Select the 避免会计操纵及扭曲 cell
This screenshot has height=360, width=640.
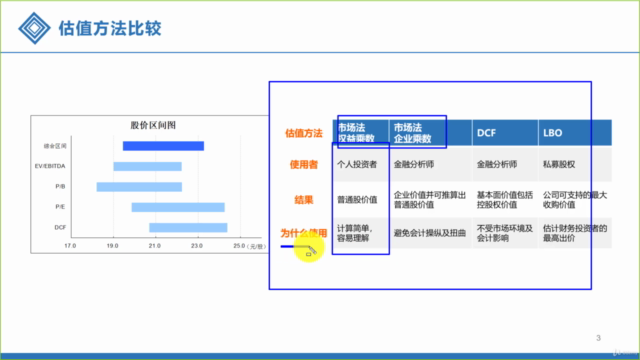tap(430, 233)
